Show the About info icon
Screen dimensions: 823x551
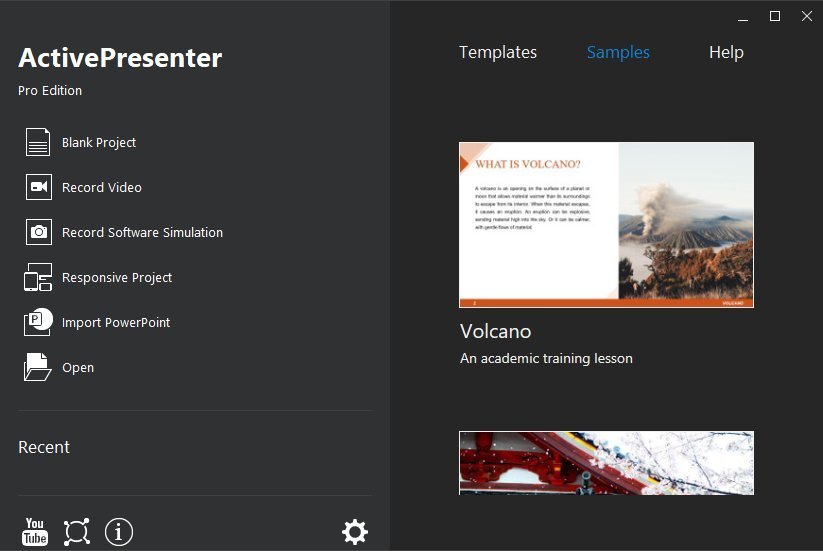(119, 532)
